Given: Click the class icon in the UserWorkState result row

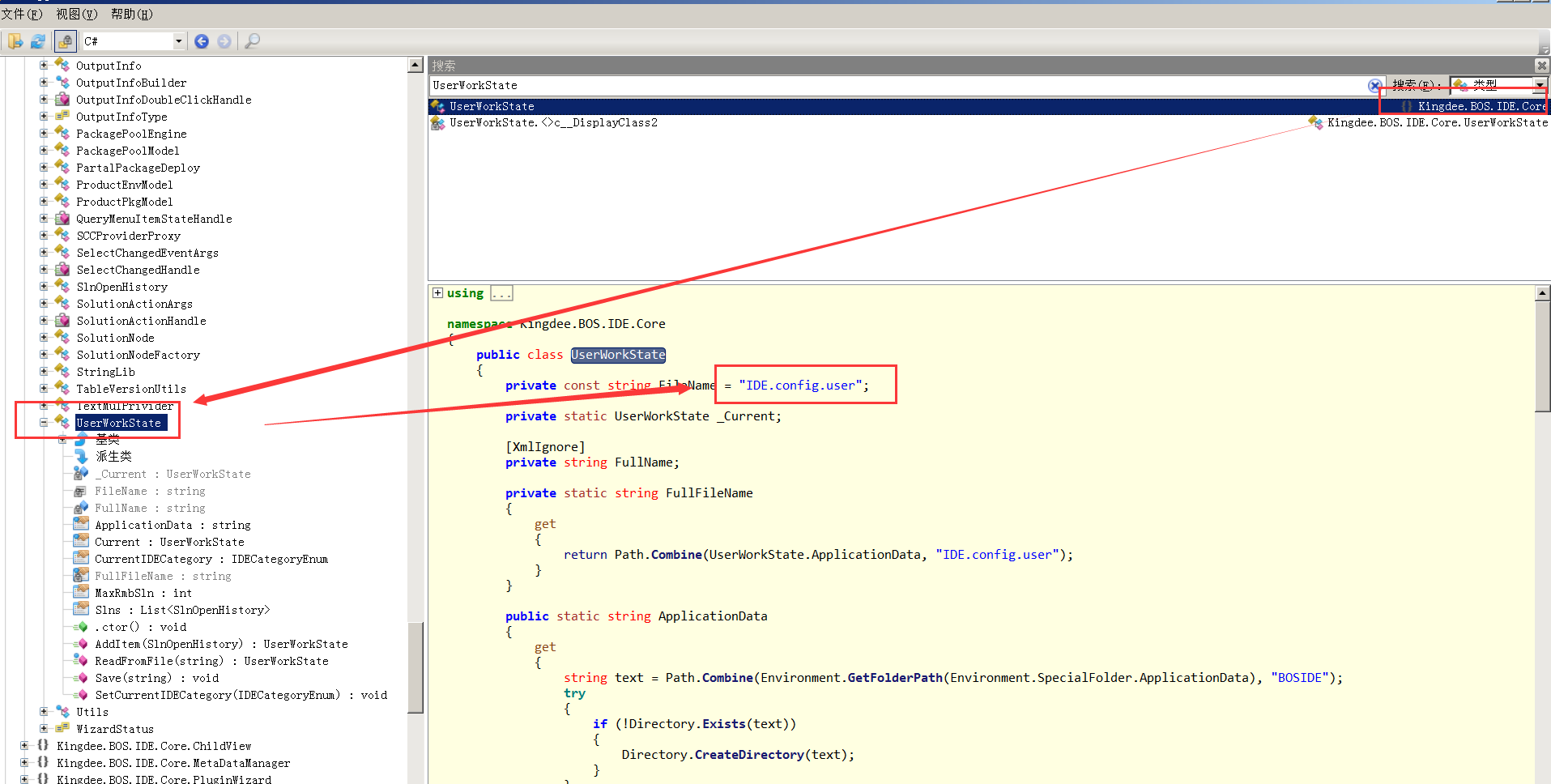Looking at the screenshot, I should [x=438, y=106].
